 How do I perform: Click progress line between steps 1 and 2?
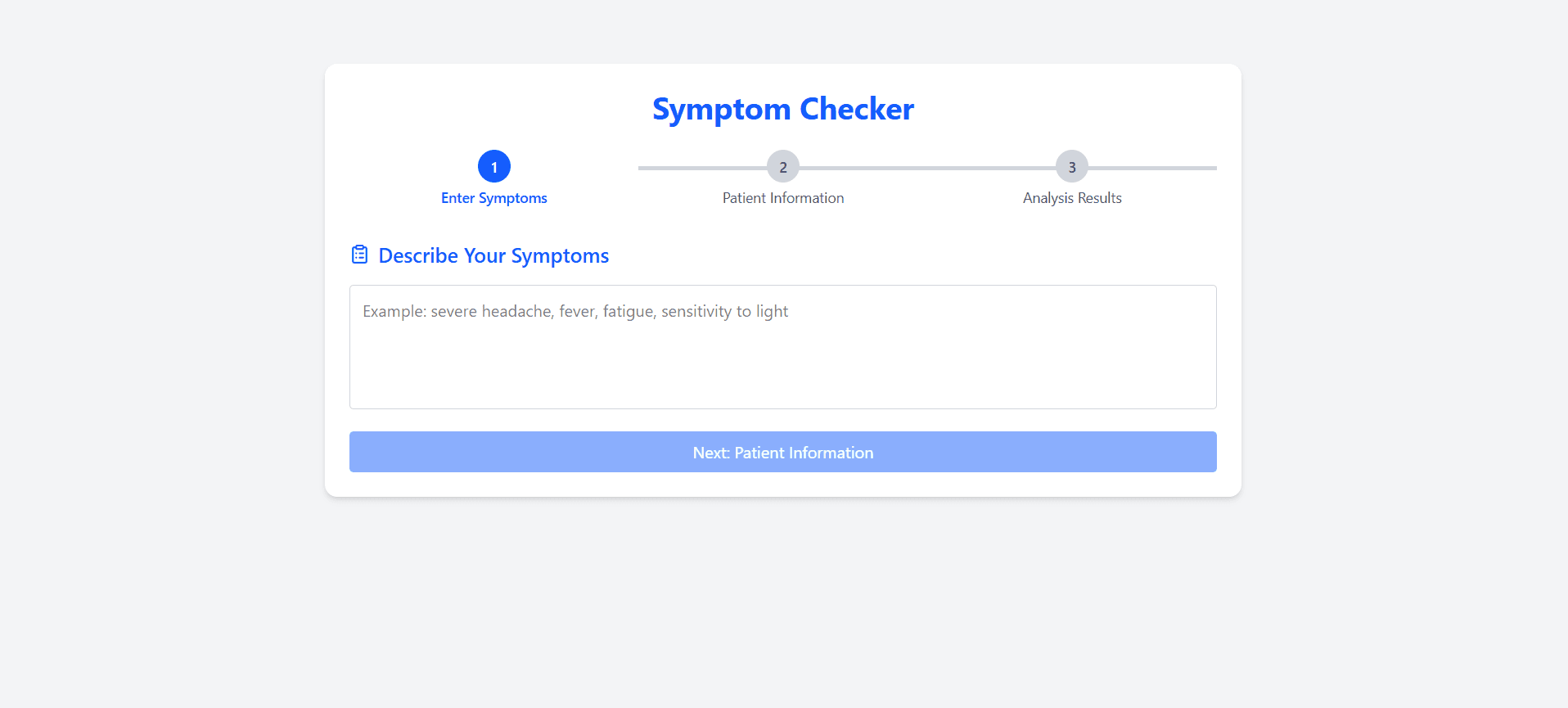tap(702, 168)
